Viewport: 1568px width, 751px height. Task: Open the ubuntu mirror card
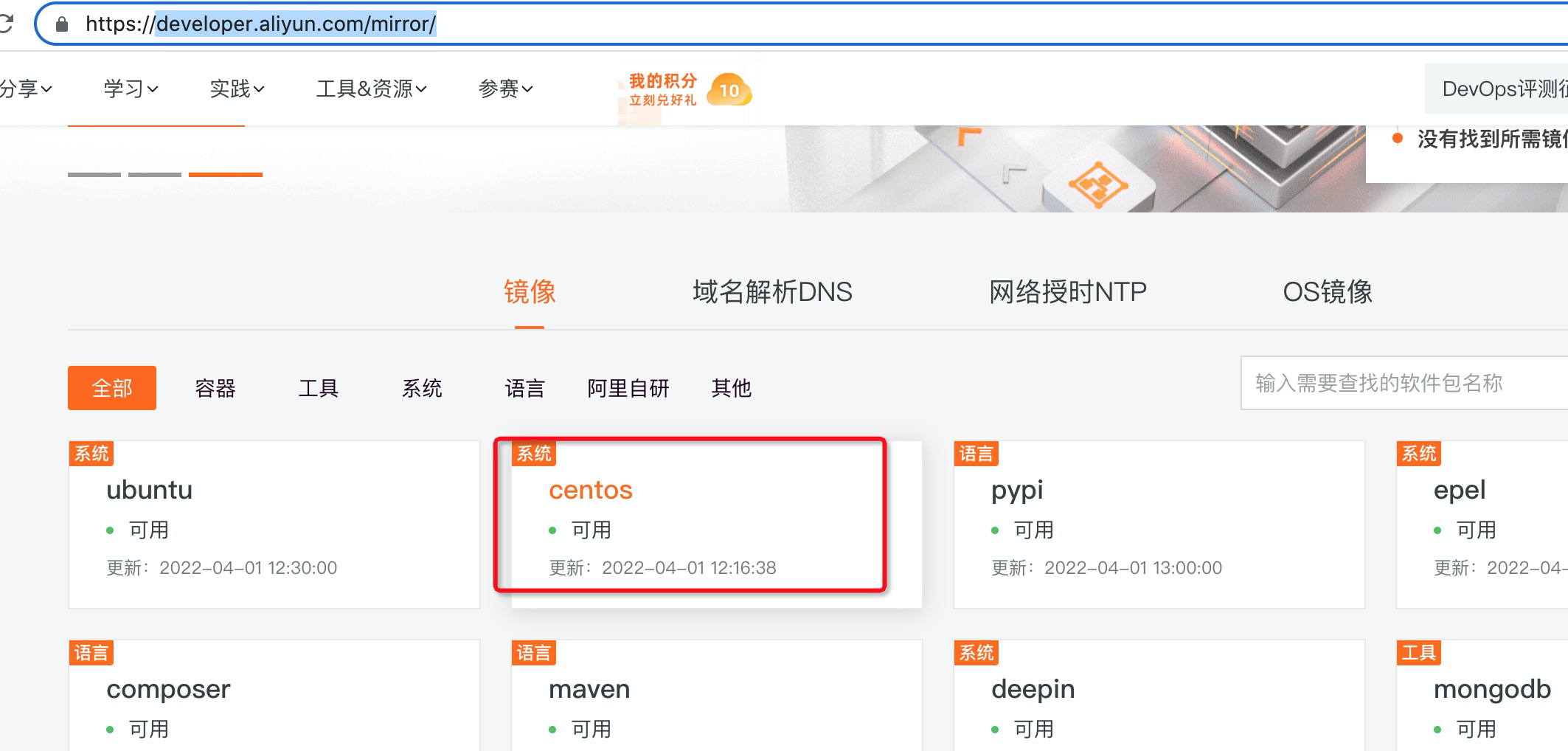[274, 525]
